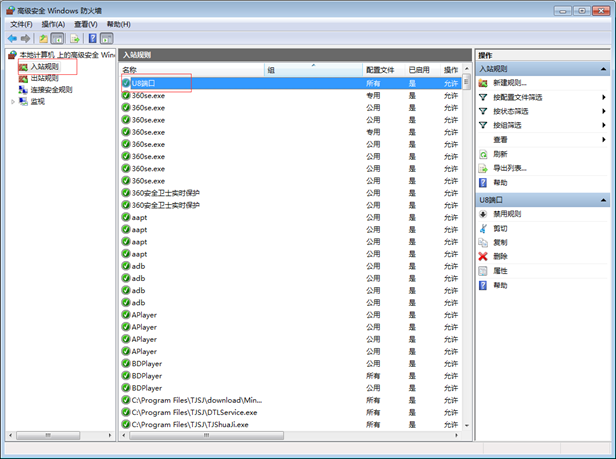The height and width of the screenshot is (459, 616).
Task: Sort by the 名称 column header
Action: (x=130, y=70)
